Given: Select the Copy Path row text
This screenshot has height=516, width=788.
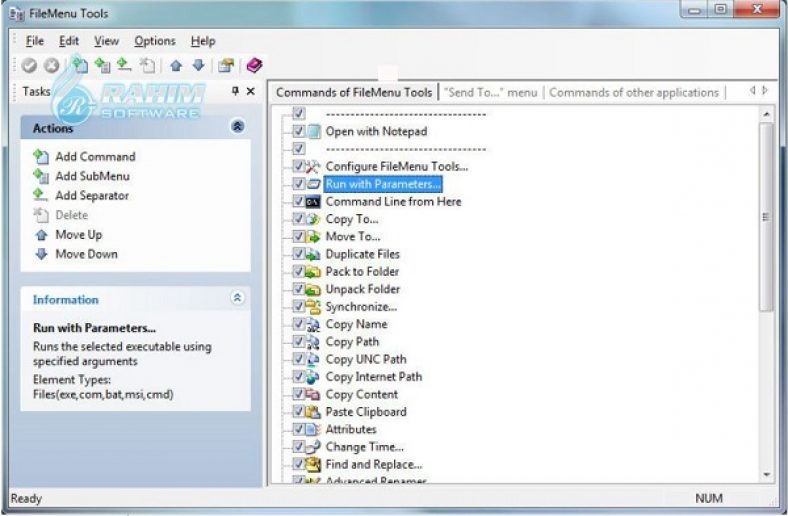Looking at the screenshot, I should tap(352, 342).
